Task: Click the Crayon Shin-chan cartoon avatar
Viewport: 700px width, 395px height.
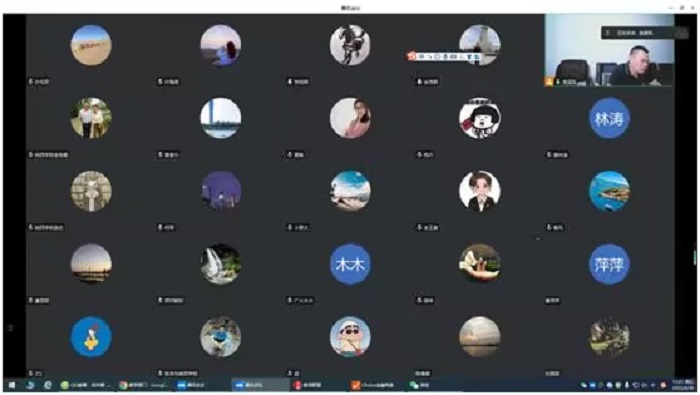Action: pyautogui.click(x=350, y=337)
